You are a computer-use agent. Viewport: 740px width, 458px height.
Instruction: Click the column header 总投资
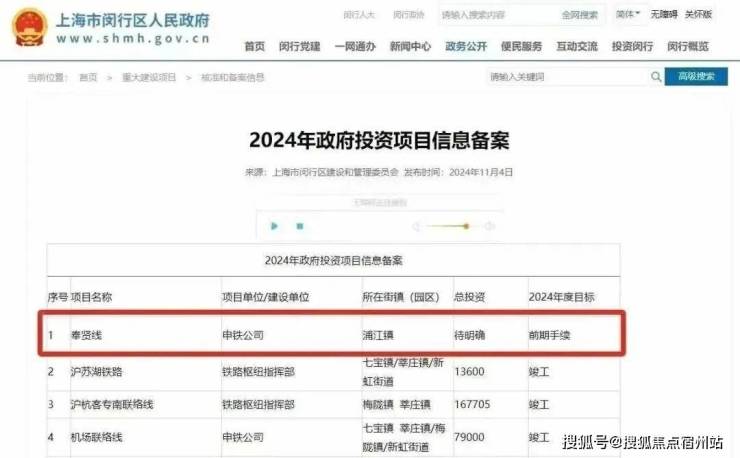[470, 297]
